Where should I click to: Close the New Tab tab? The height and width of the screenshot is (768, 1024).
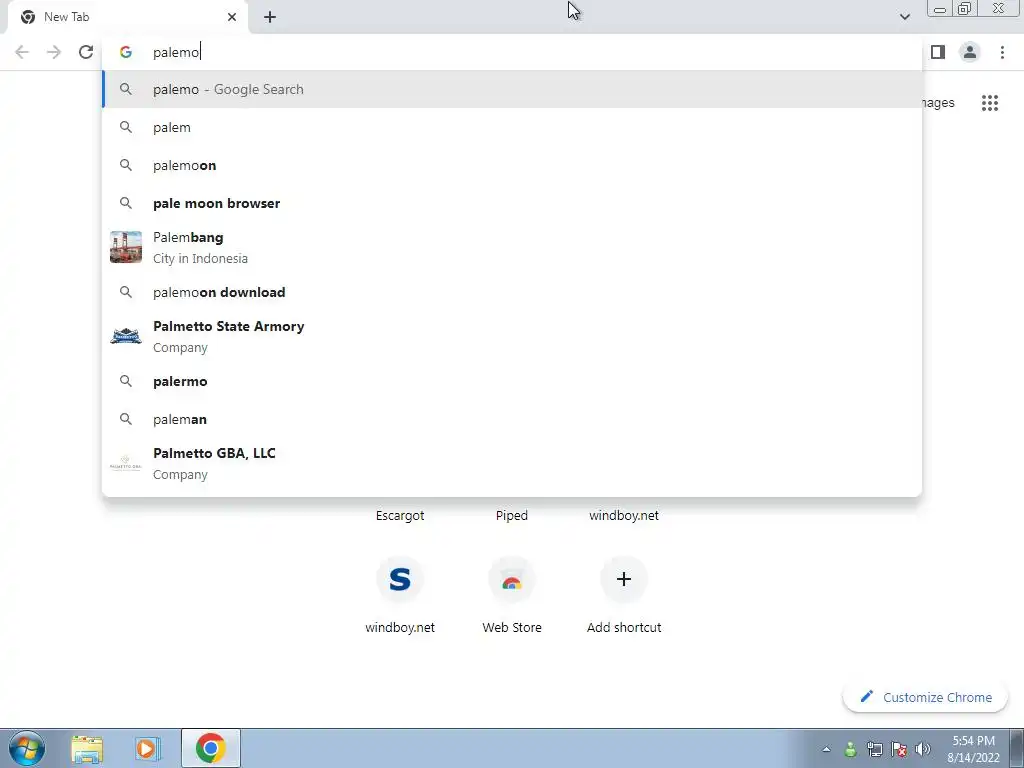click(x=232, y=17)
